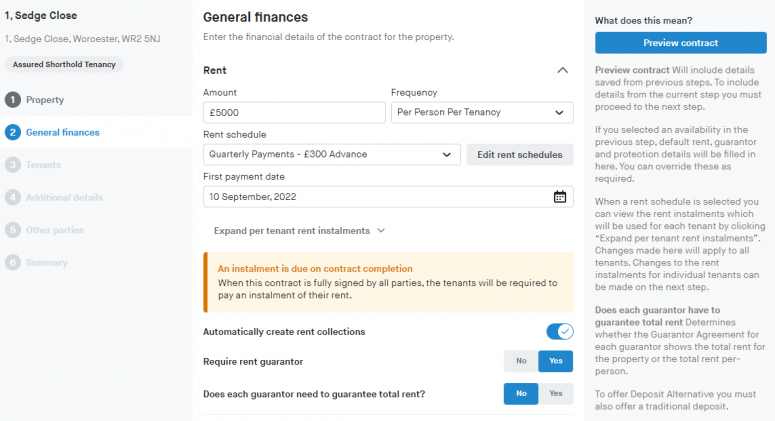The height and width of the screenshot is (421, 775).
Task: Click the step 1 Property number icon
Action: point(13,100)
